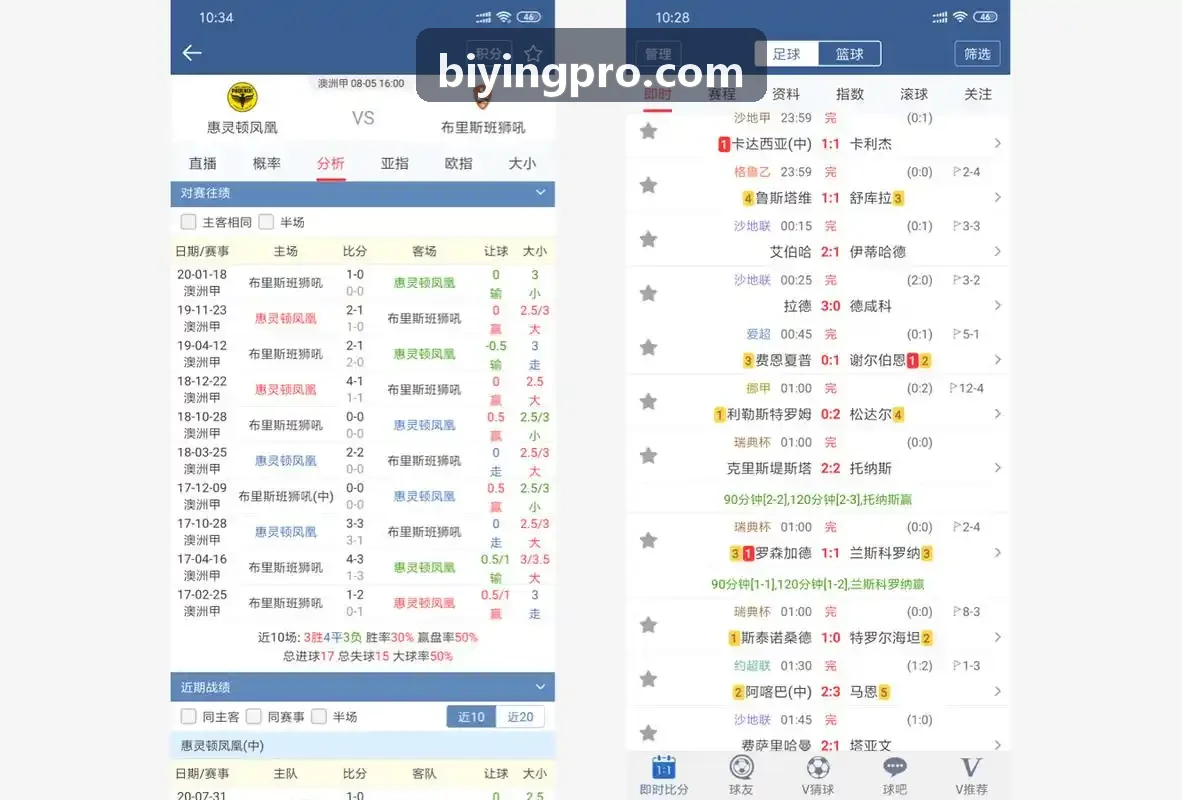Image resolution: width=1182 pixels, height=800 pixels.
Task: Open 罗森加德 vs 兰斯科罗纳 details chevron
Action: click(997, 553)
